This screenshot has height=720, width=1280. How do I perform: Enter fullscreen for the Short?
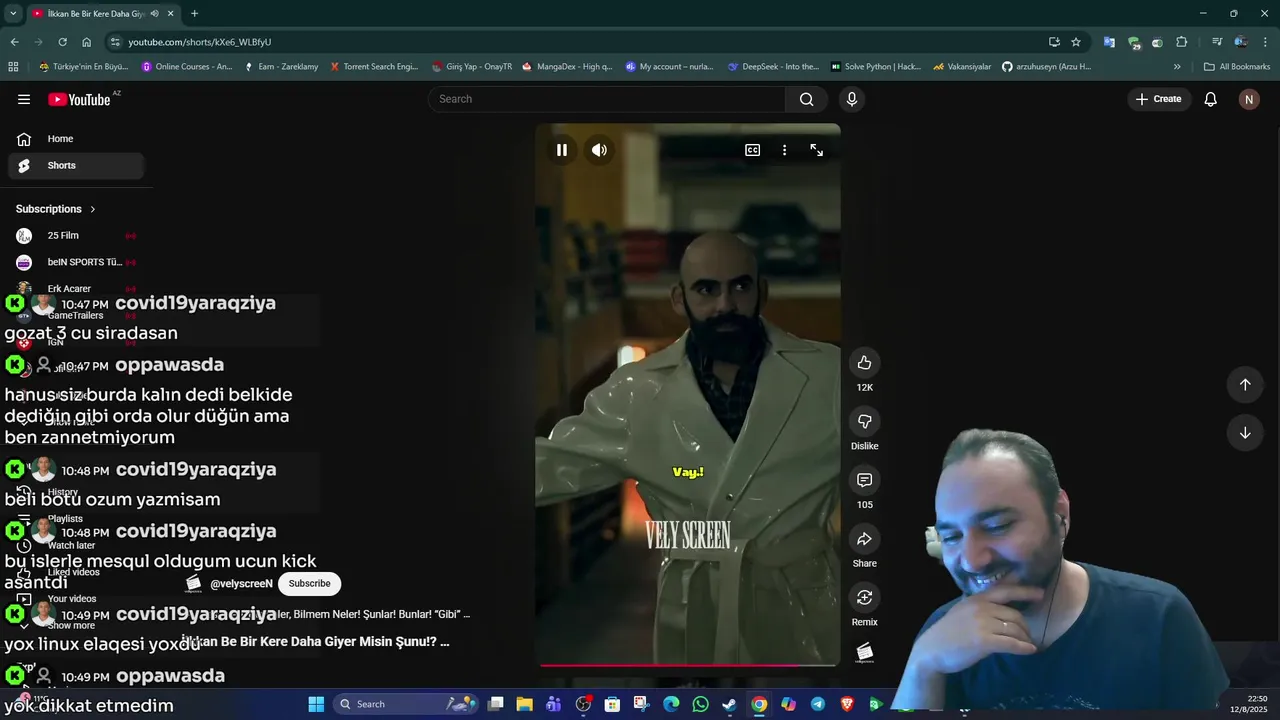[817, 150]
